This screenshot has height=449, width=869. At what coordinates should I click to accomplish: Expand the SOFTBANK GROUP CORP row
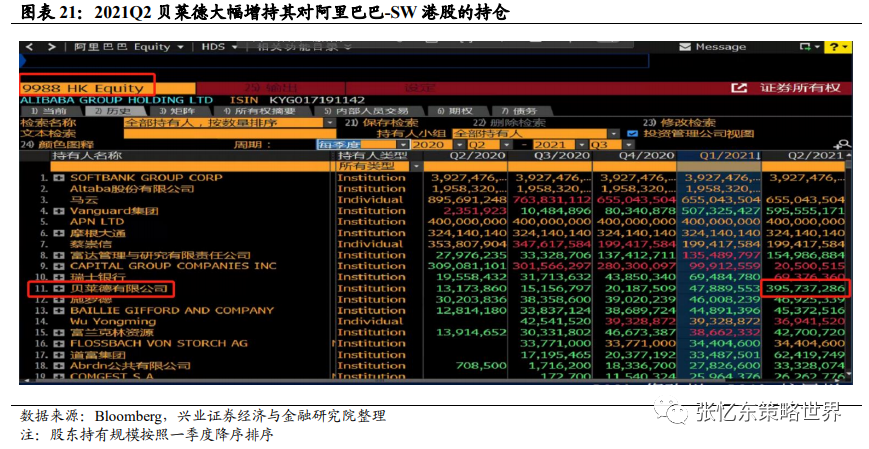point(59,178)
